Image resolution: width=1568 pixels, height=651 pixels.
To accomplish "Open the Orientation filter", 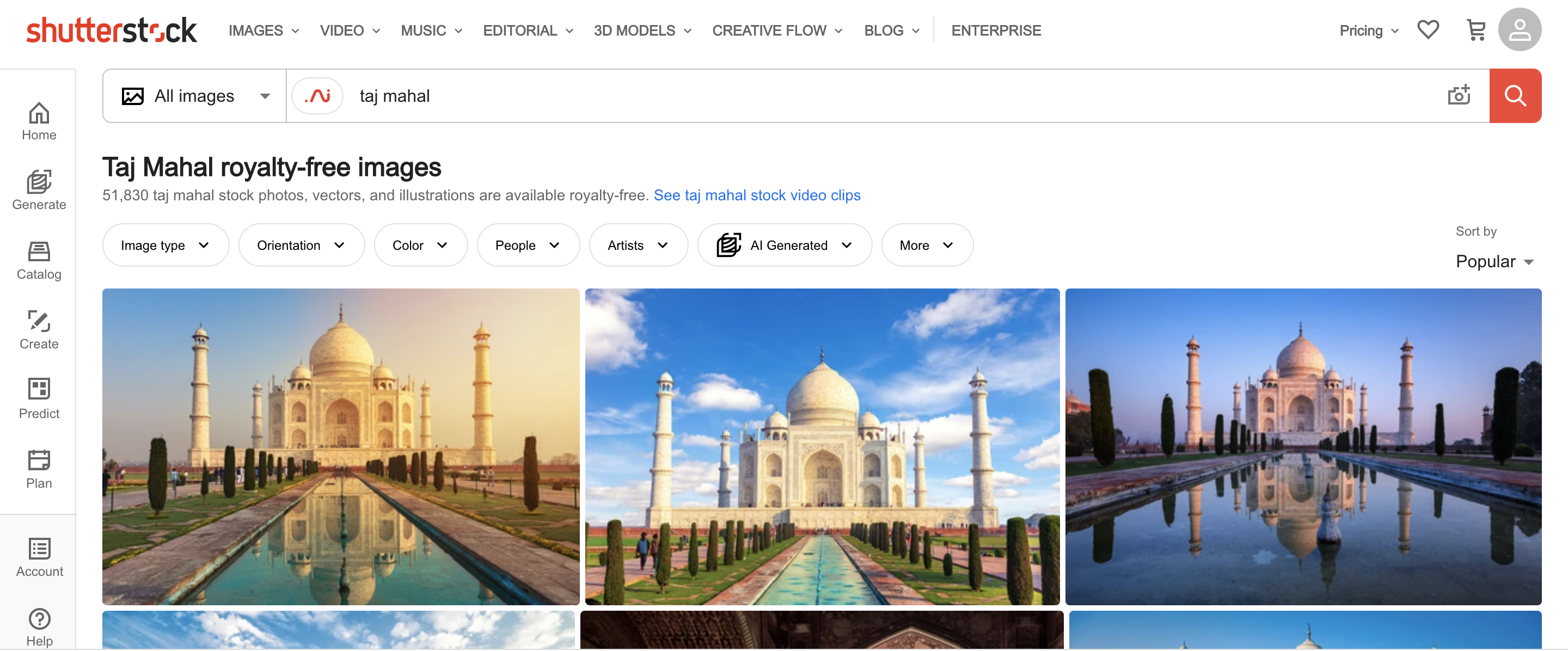I will pyautogui.click(x=301, y=245).
